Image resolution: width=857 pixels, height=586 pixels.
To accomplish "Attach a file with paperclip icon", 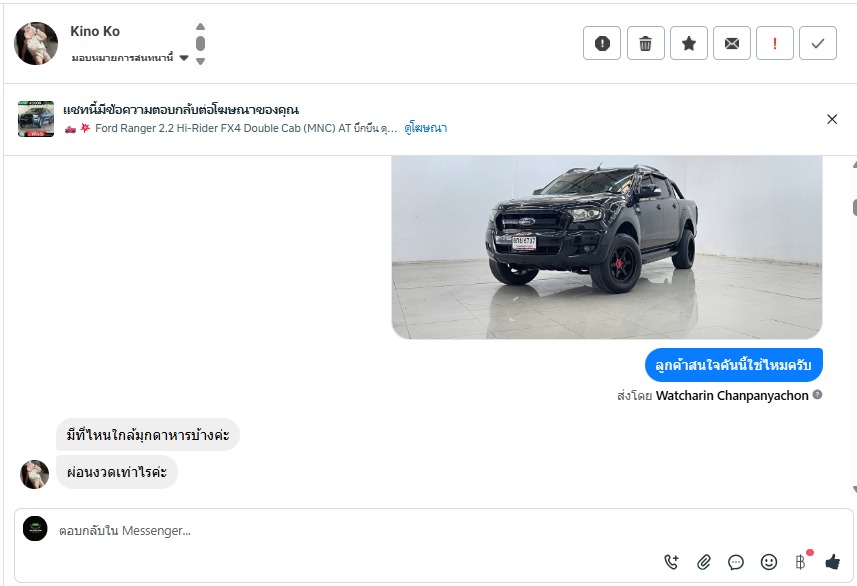I will pos(703,561).
